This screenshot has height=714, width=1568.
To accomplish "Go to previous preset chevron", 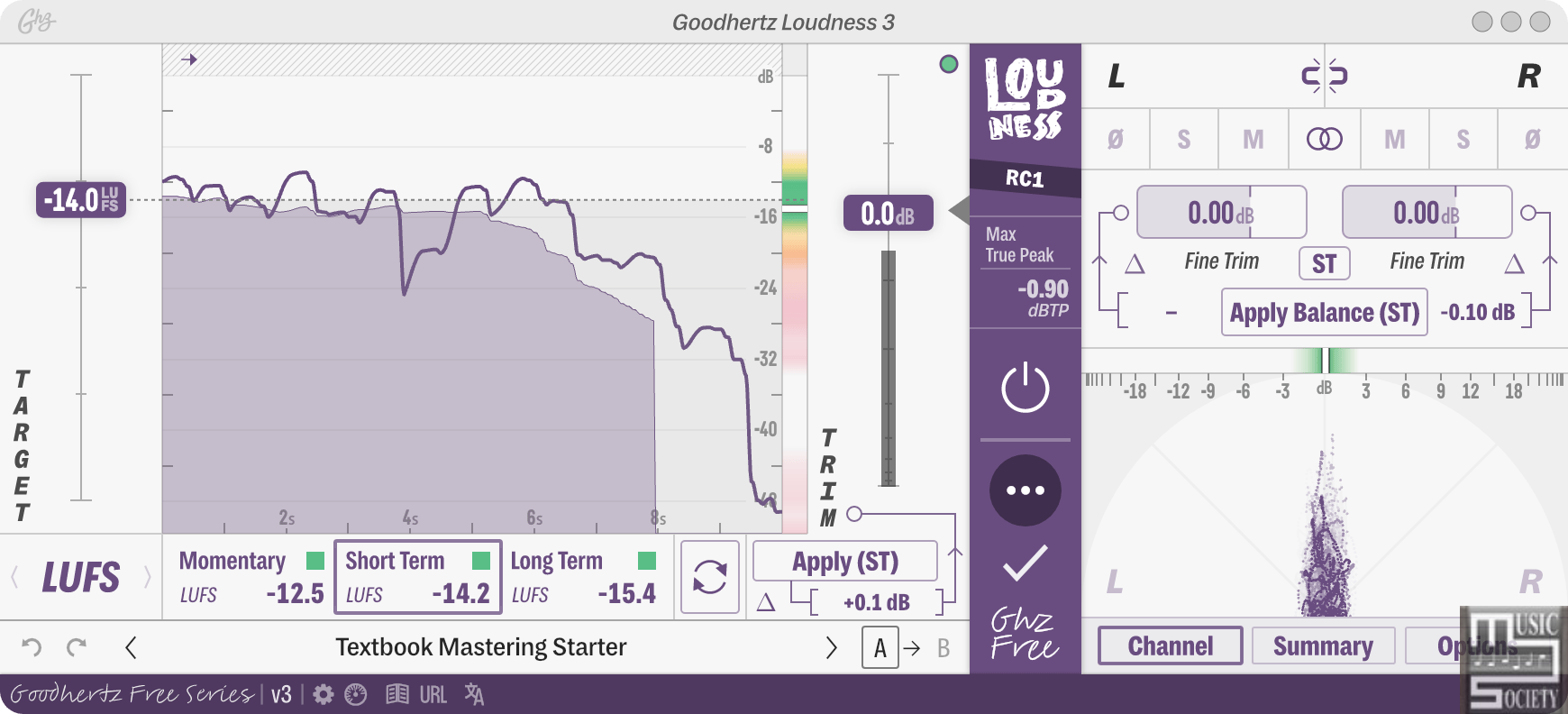I will (x=131, y=647).
